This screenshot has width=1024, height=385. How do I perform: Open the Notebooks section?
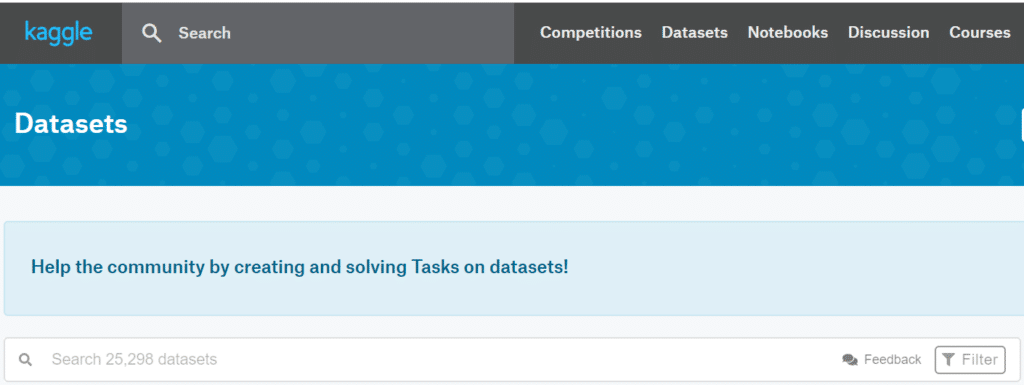coord(788,33)
